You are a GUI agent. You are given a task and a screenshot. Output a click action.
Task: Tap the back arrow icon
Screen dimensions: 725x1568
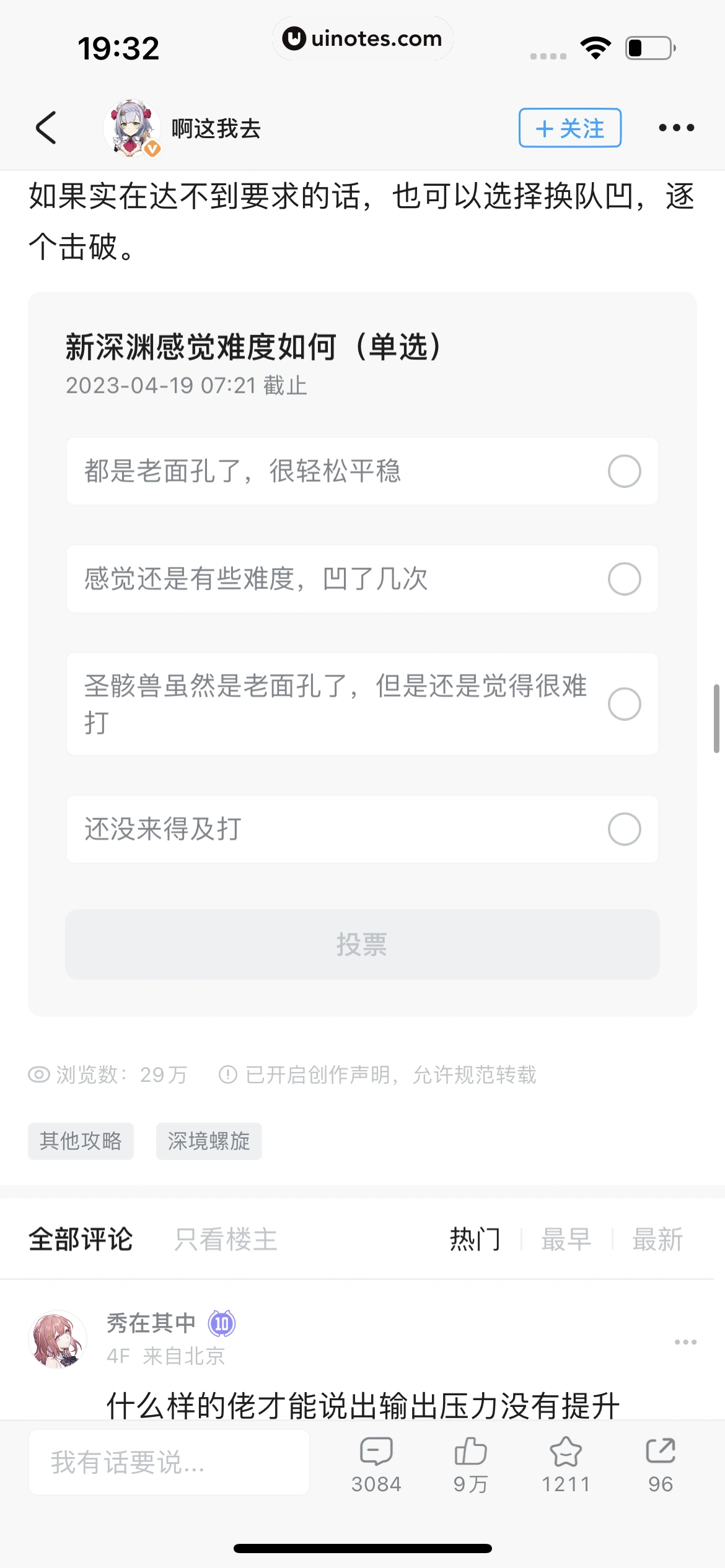[46, 128]
